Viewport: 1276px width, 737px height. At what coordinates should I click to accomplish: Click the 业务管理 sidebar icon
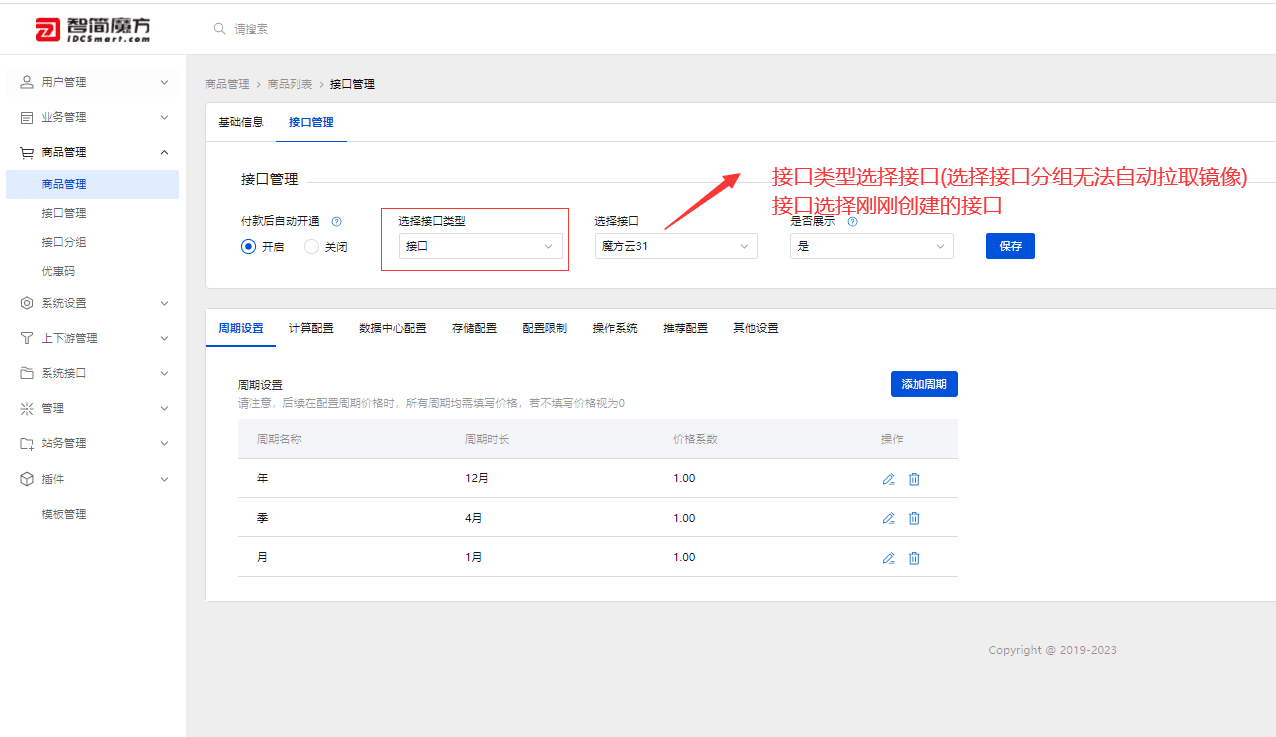click(27, 117)
